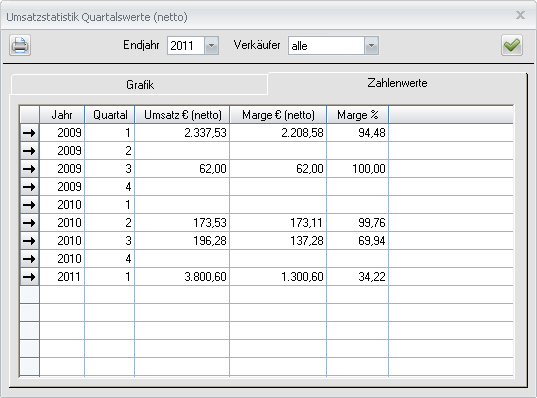
Task: Click the Marge € (netto) column header
Action: [x=278, y=115]
